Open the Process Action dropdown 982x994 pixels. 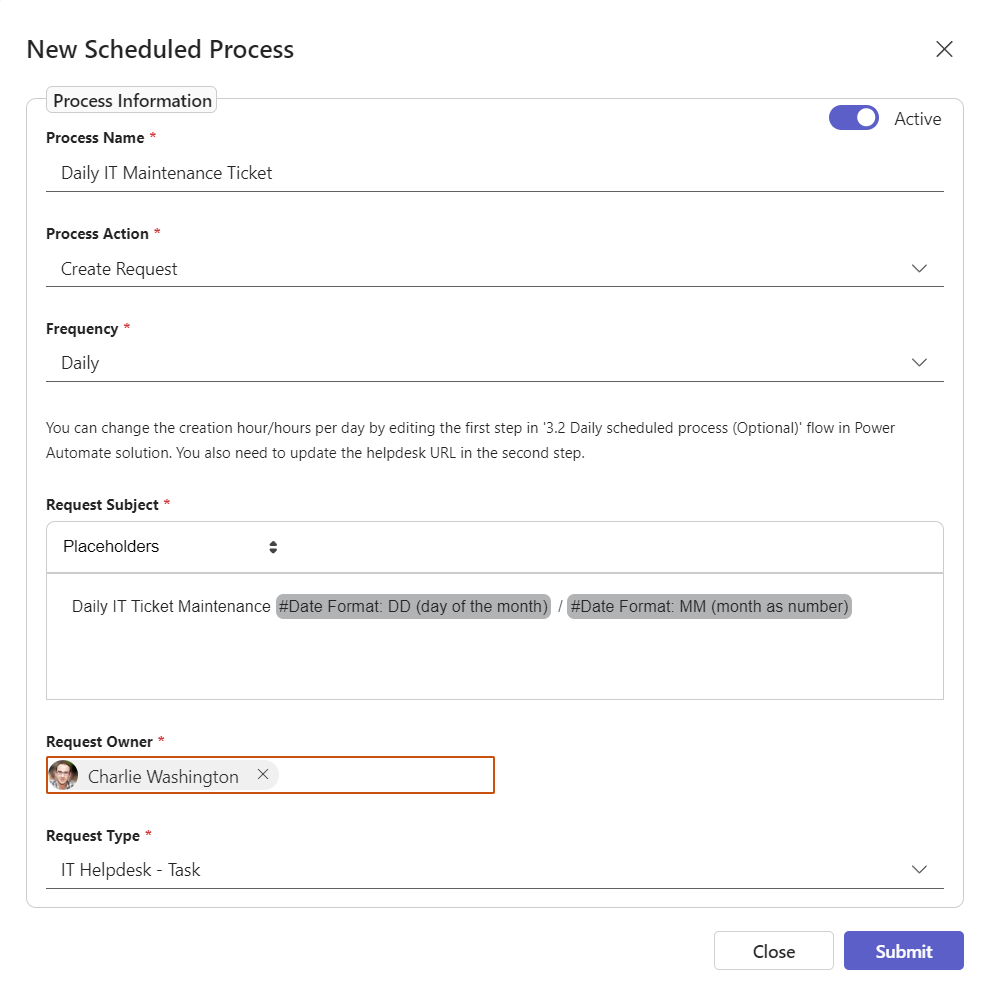494,269
